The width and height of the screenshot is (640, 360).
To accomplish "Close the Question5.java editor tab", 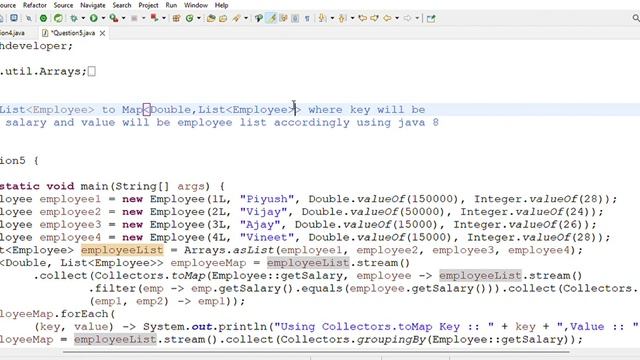I will pyautogui.click(x=102, y=33).
